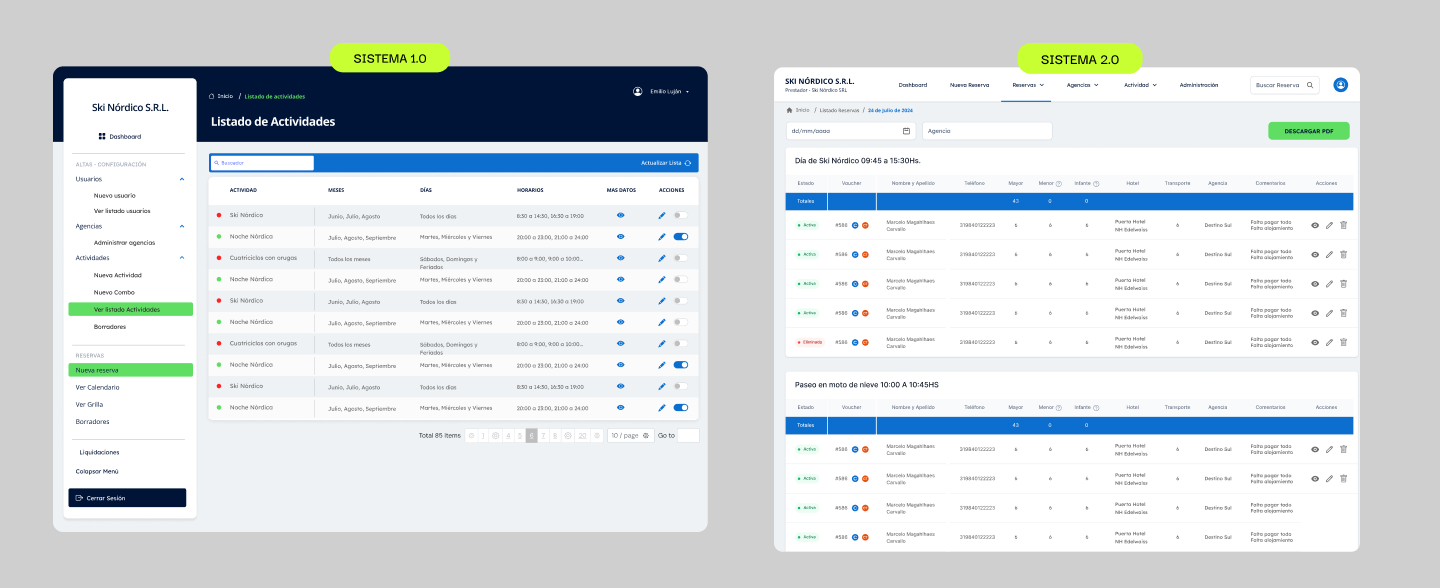Edit the Eliminada reservation with the pencil
Viewport: 1440px width, 588px height.
(x=1329, y=342)
